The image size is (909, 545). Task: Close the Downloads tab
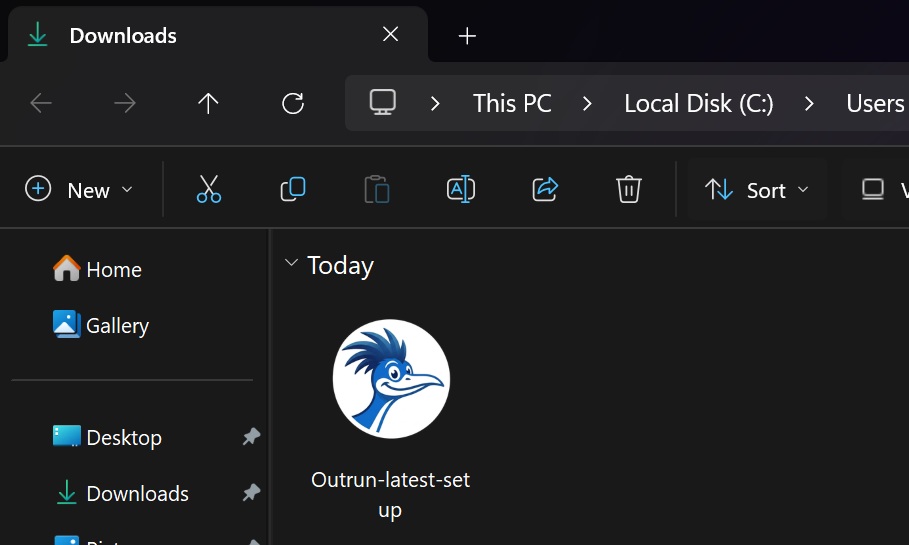(391, 34)
